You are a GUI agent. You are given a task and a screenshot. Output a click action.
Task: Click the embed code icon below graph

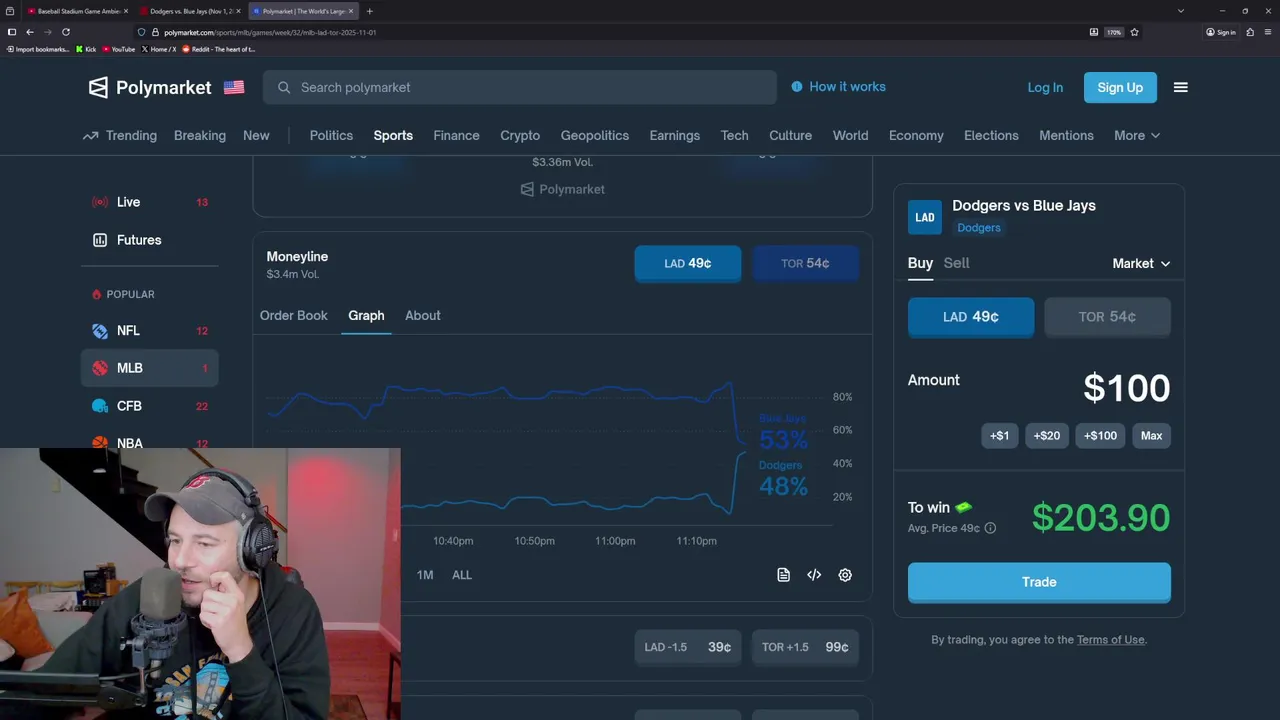pos(814,575)
